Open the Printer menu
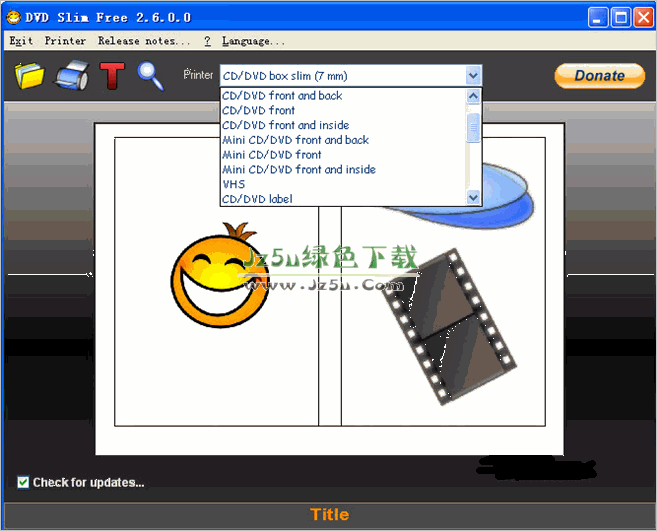Screen dimensions: 657x531 [65, 41]
